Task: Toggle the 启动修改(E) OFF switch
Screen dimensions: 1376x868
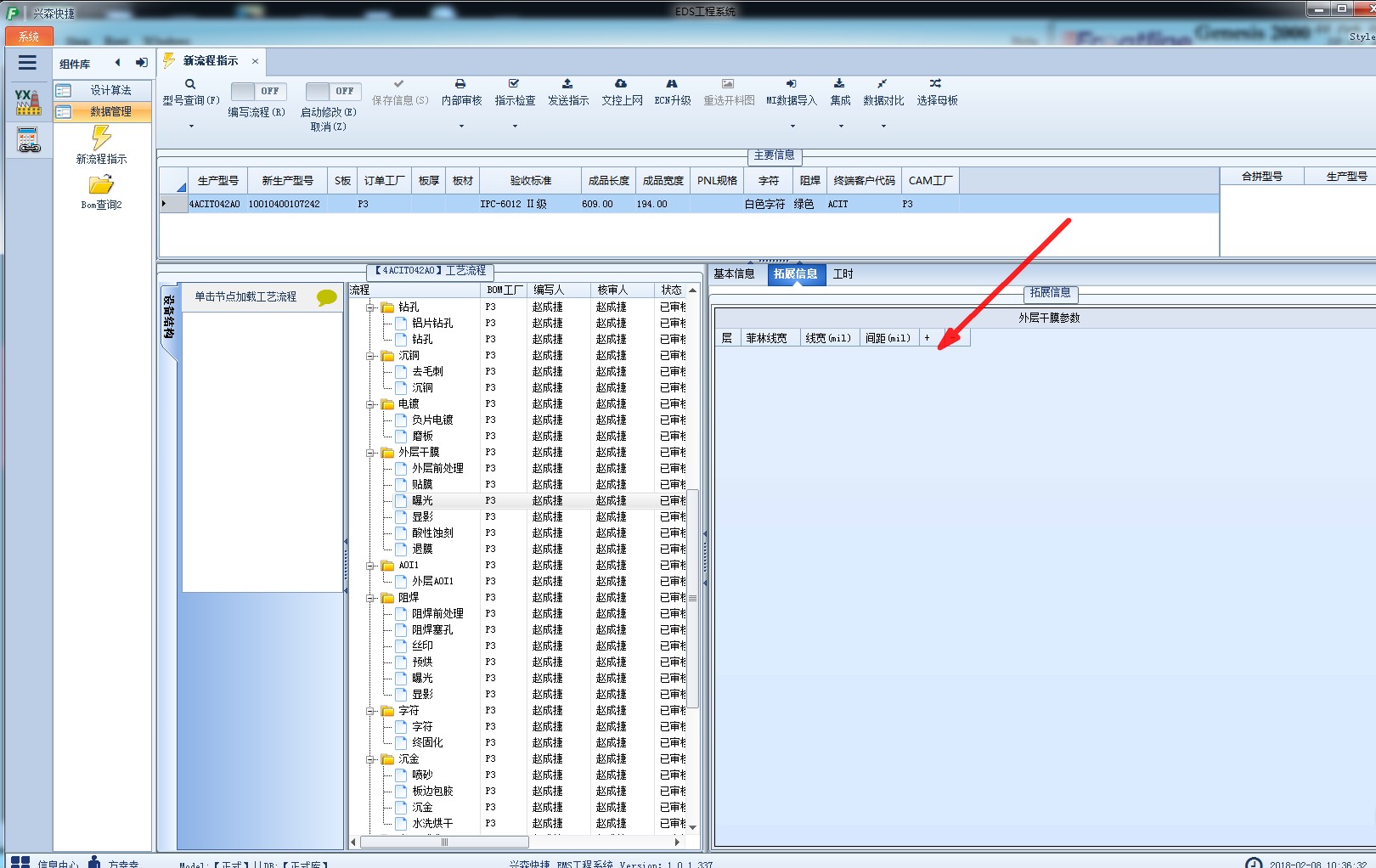Action: [x=333, y=91]
